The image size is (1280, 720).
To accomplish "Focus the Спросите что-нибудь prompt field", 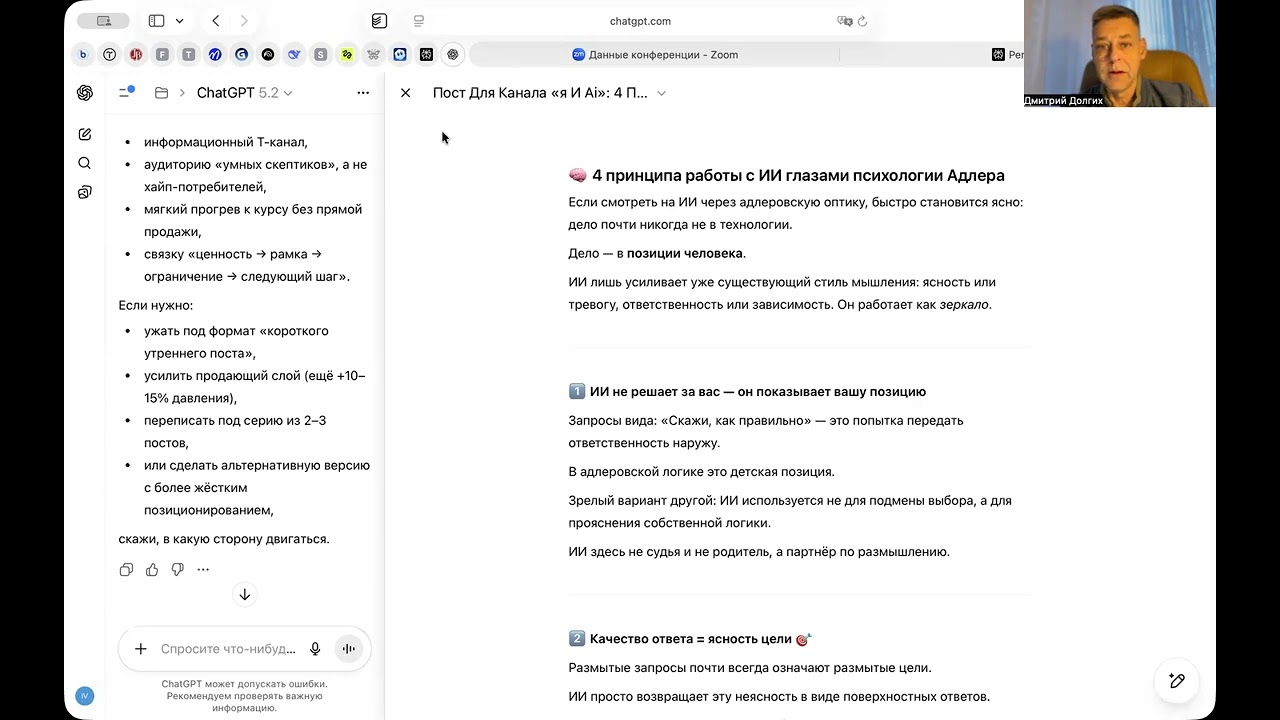I will click(x=228, y=649).
